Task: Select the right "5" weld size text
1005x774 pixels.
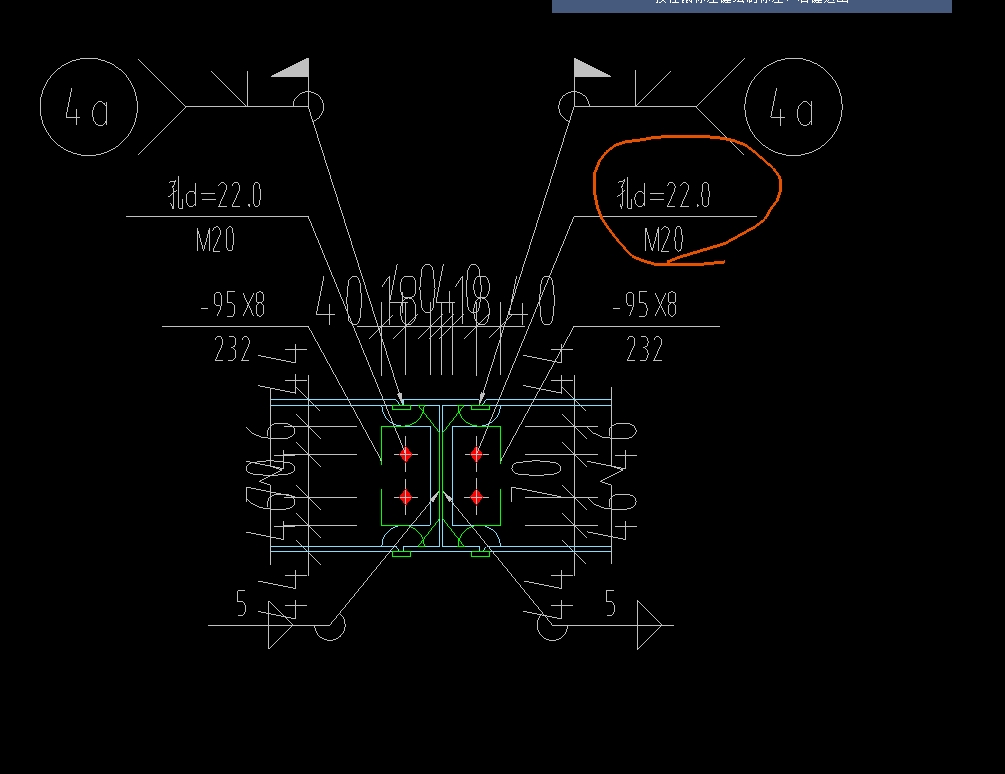Action: pos(610,603)
